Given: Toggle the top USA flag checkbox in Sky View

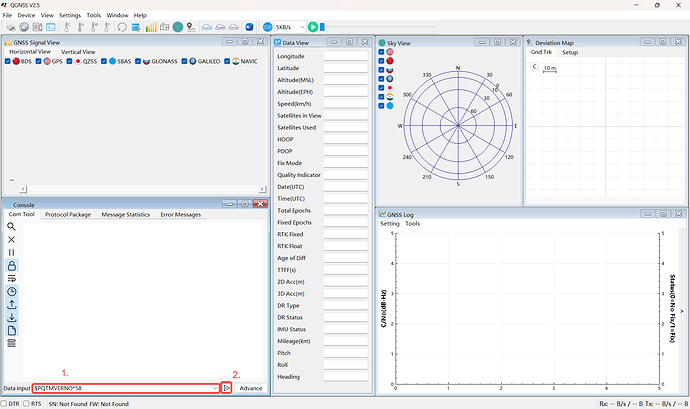Looking at the screenshot, I should pyautogui.click(x=381, y=52).
